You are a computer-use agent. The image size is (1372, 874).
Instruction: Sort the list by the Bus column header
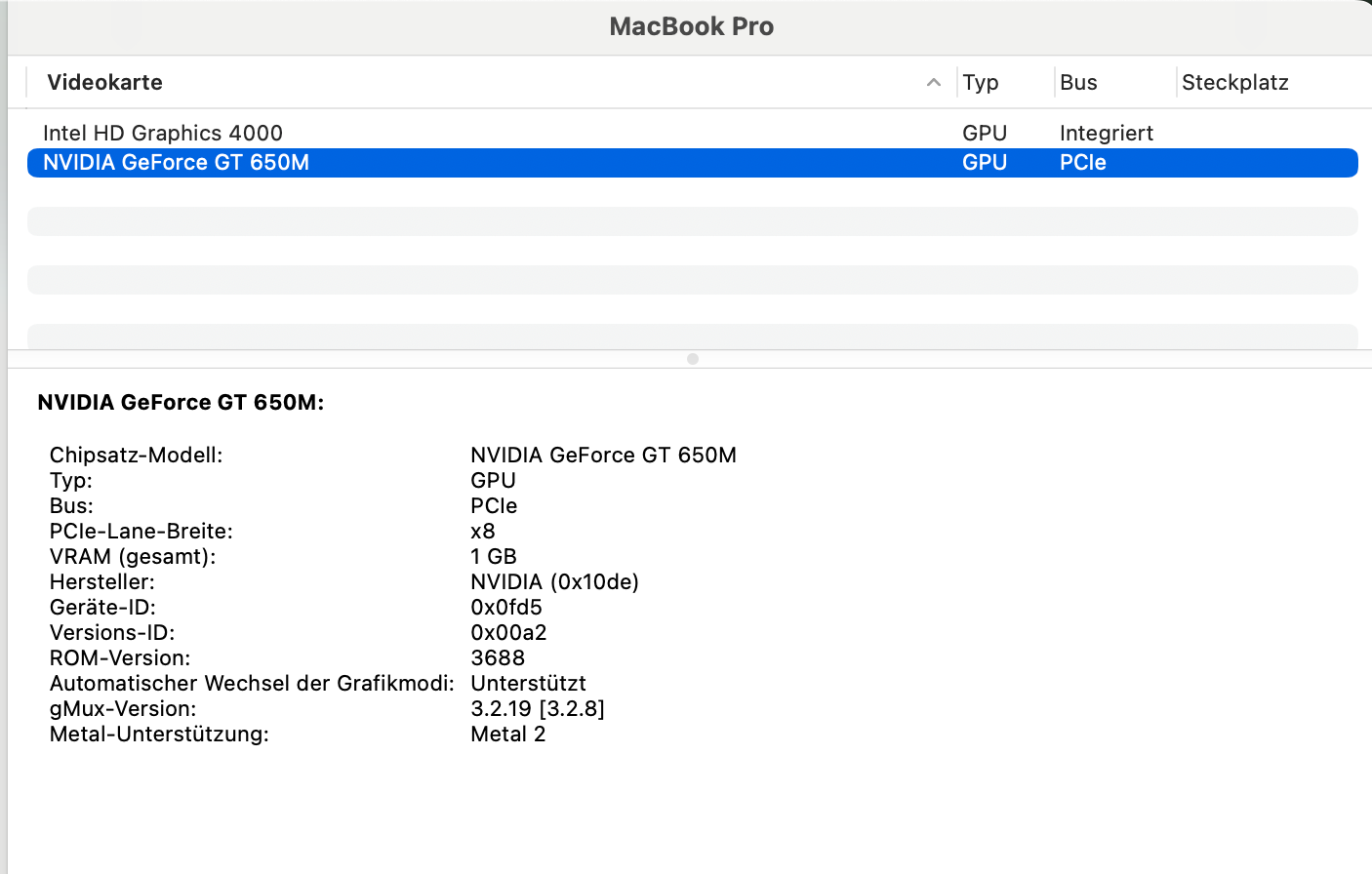(x=1078, y=83)
